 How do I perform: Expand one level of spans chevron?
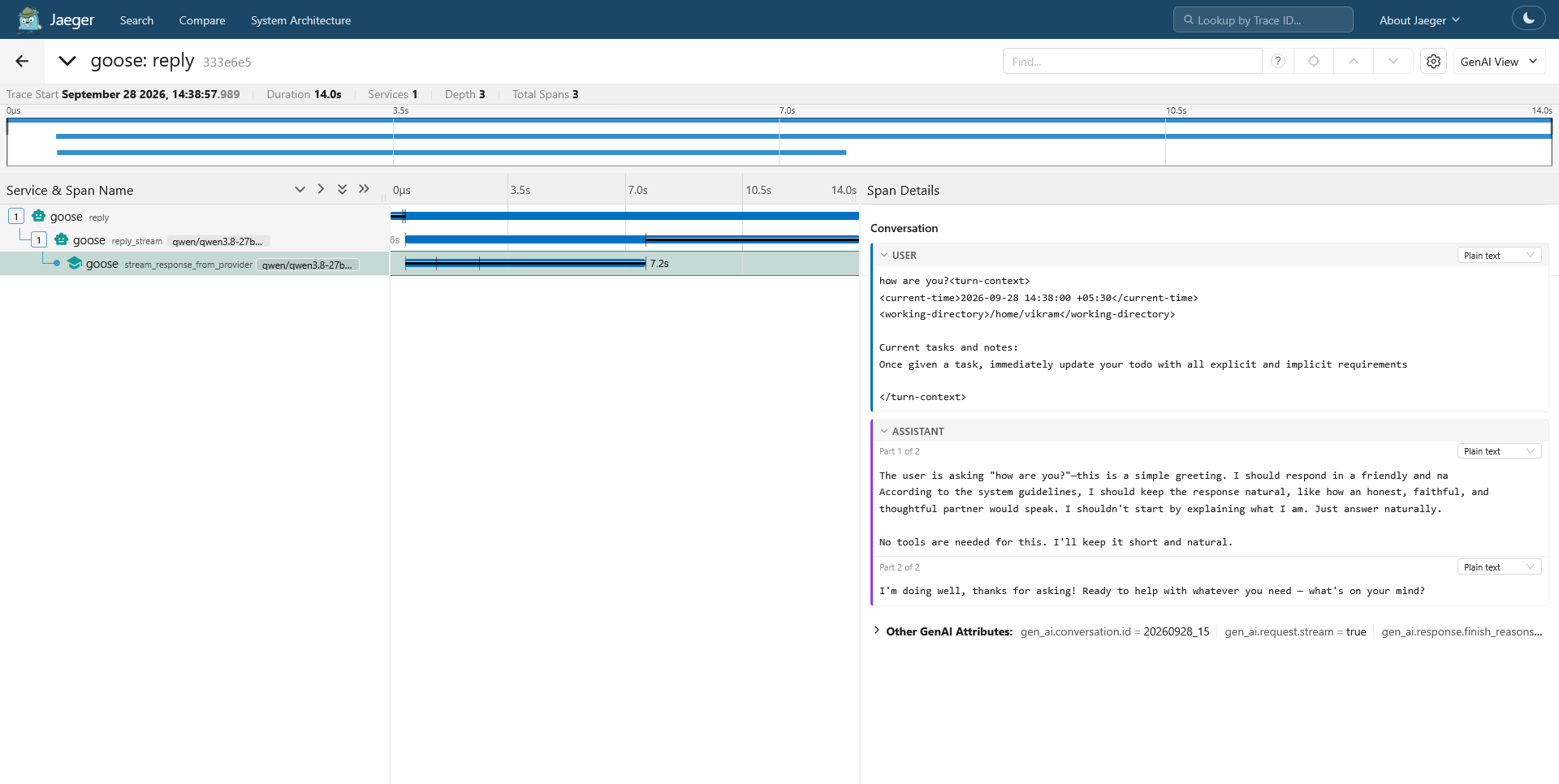coord(321,189)
